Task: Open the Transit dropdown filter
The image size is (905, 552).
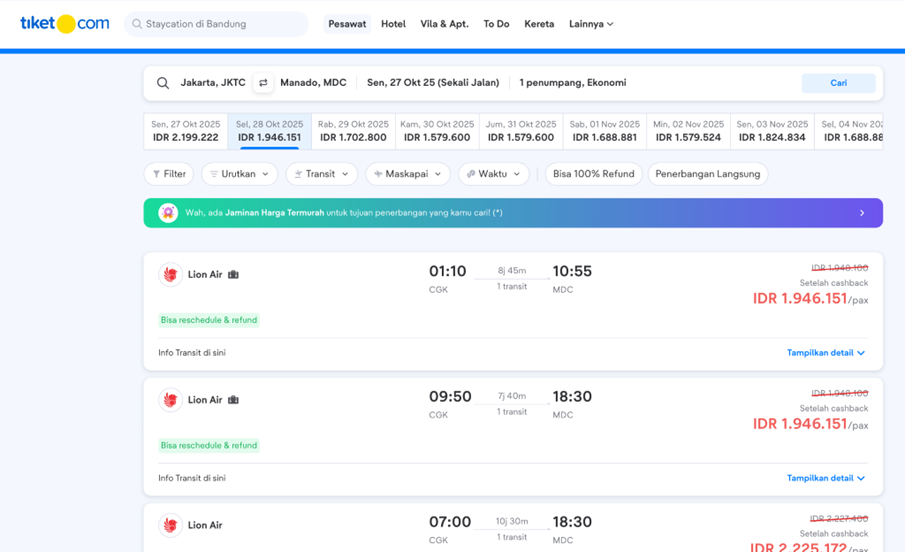Action: [x=321, y=174]
